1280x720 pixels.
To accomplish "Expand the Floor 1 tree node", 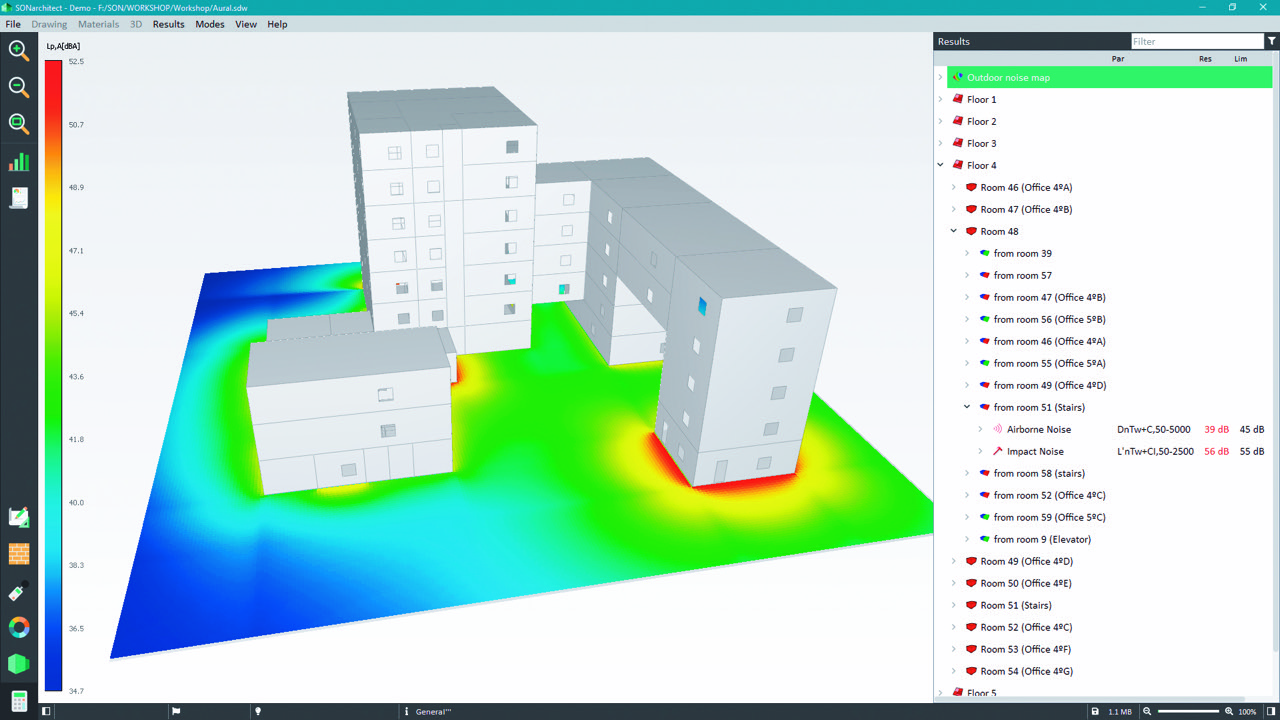I will point(941,100).
